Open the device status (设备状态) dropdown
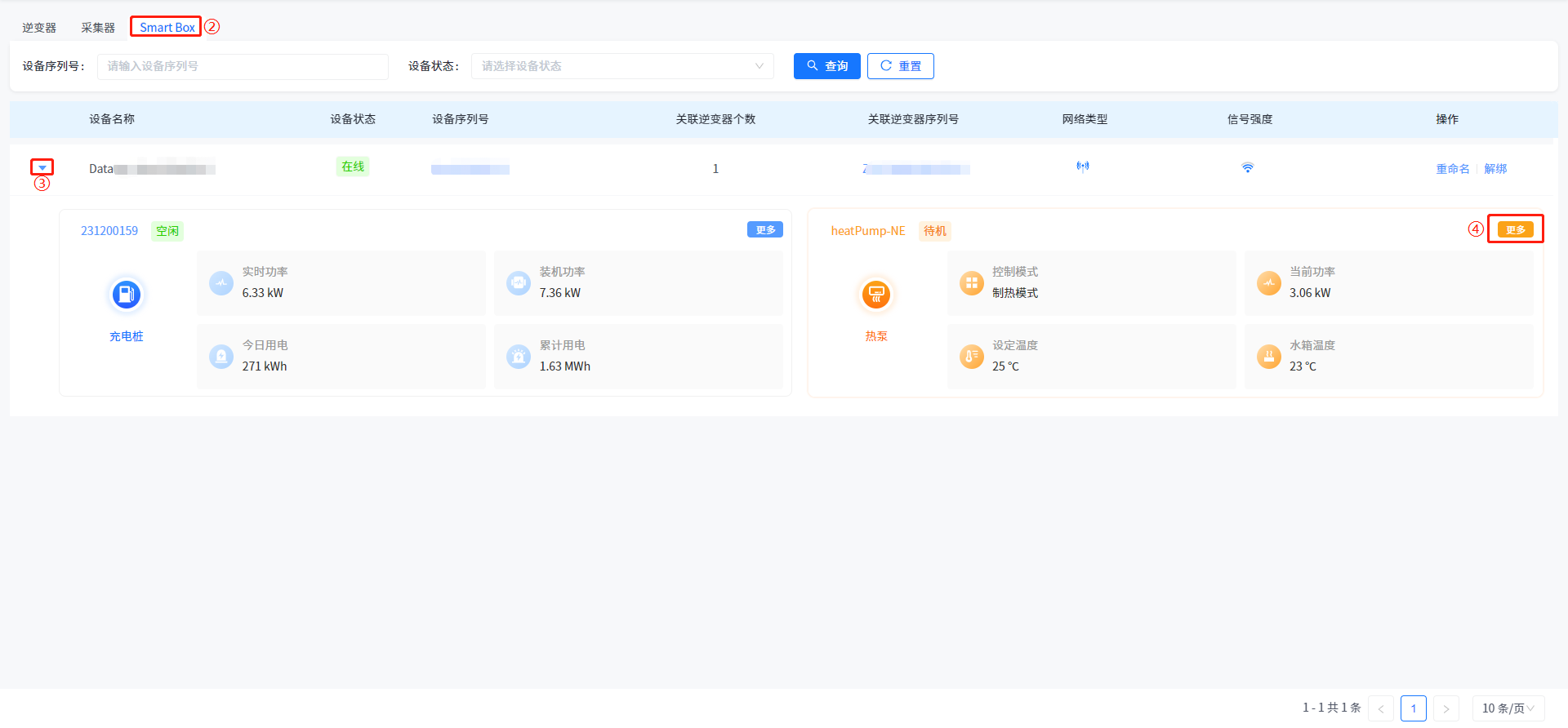 (x=621, y=66)
